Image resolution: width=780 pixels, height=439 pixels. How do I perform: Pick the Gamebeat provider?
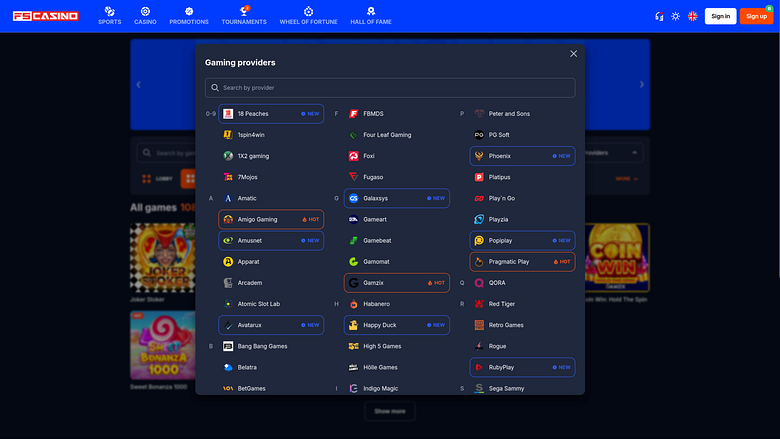click(396, 241)
